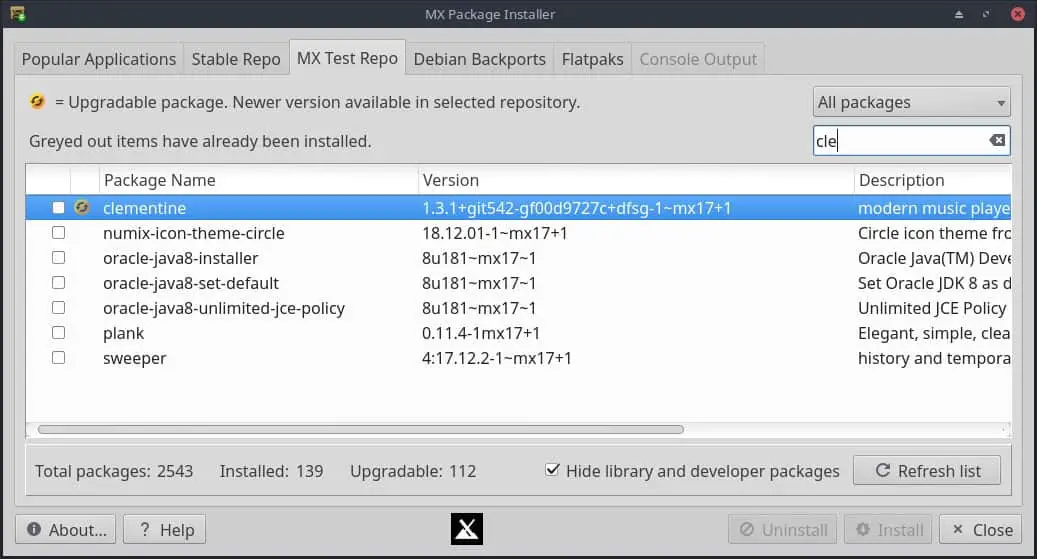Image resolution: width=1037 pixels, height=559 pixels.
Task: Click the upgradable package legend icon
Action: [x=37, y=101]
